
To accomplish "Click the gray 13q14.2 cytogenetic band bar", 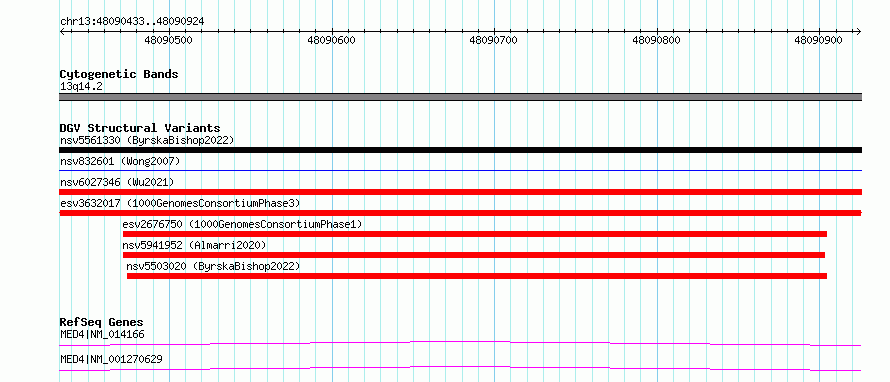I will pyautogui.click(x=460, y=97).
